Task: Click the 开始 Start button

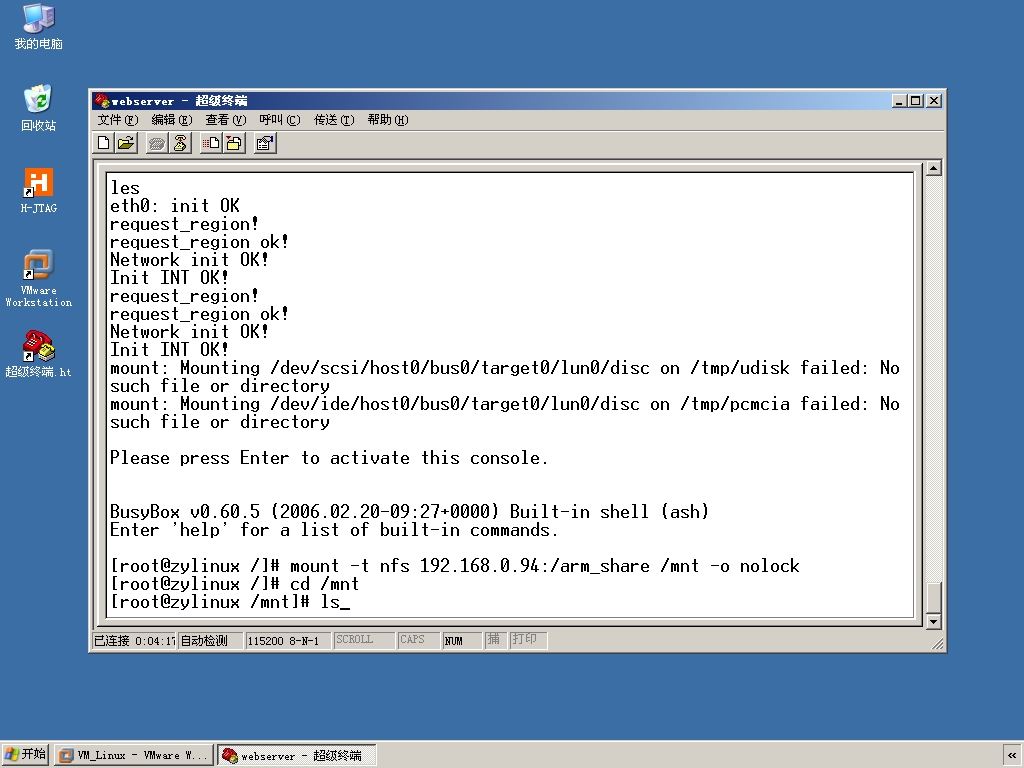Action: [25, 754]
